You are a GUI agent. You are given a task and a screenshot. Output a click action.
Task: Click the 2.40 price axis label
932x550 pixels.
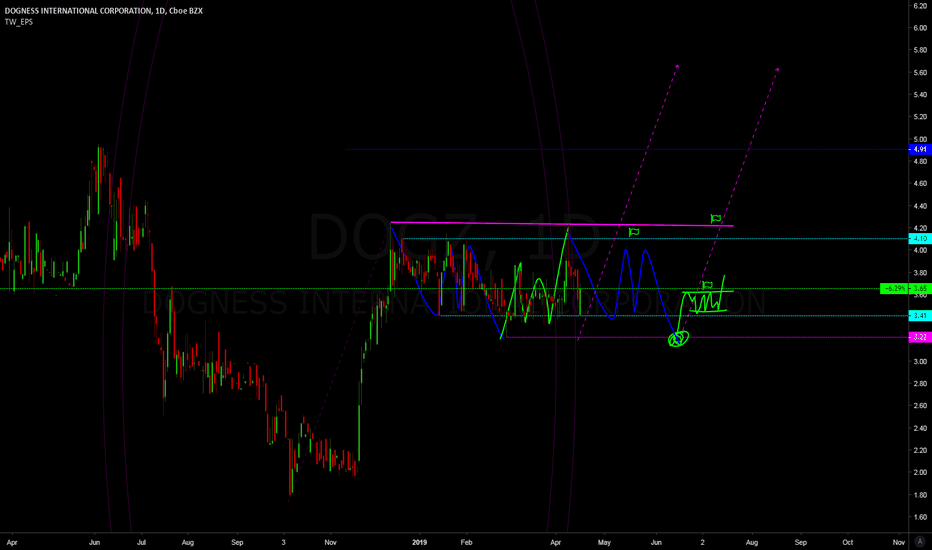(x=920, y=428)
